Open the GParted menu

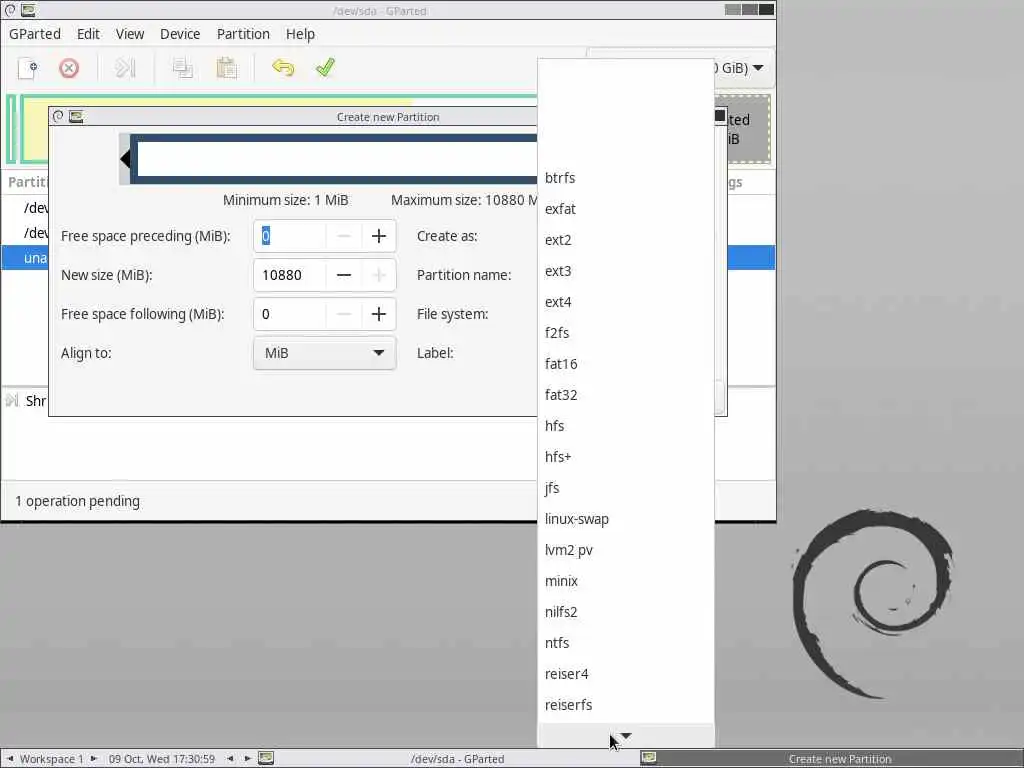pyautogui.click(x=35, y=34)
